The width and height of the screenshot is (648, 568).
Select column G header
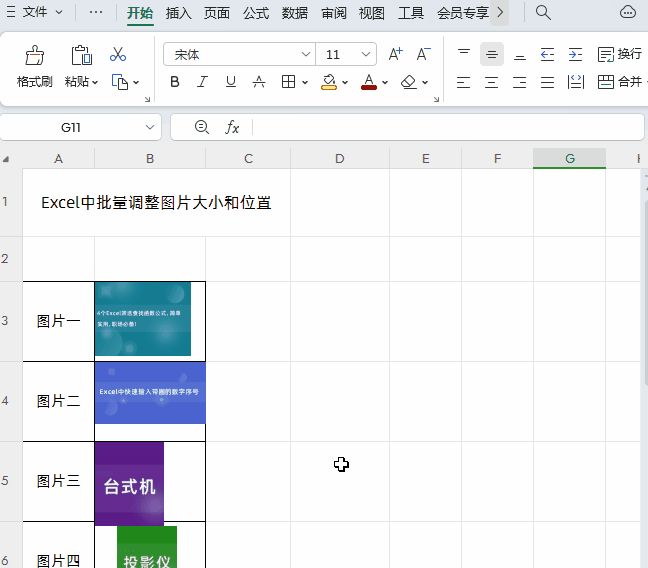[x=569, y=158]
